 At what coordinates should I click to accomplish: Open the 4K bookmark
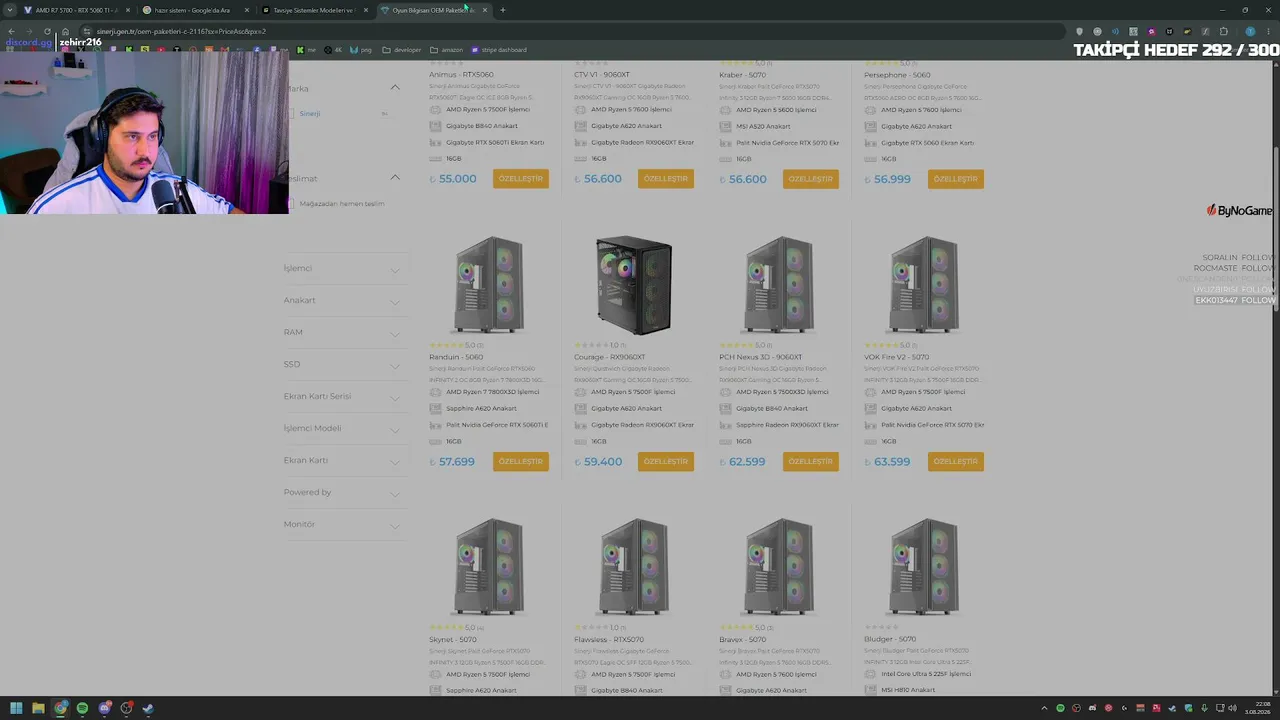[x=332, y=50]
